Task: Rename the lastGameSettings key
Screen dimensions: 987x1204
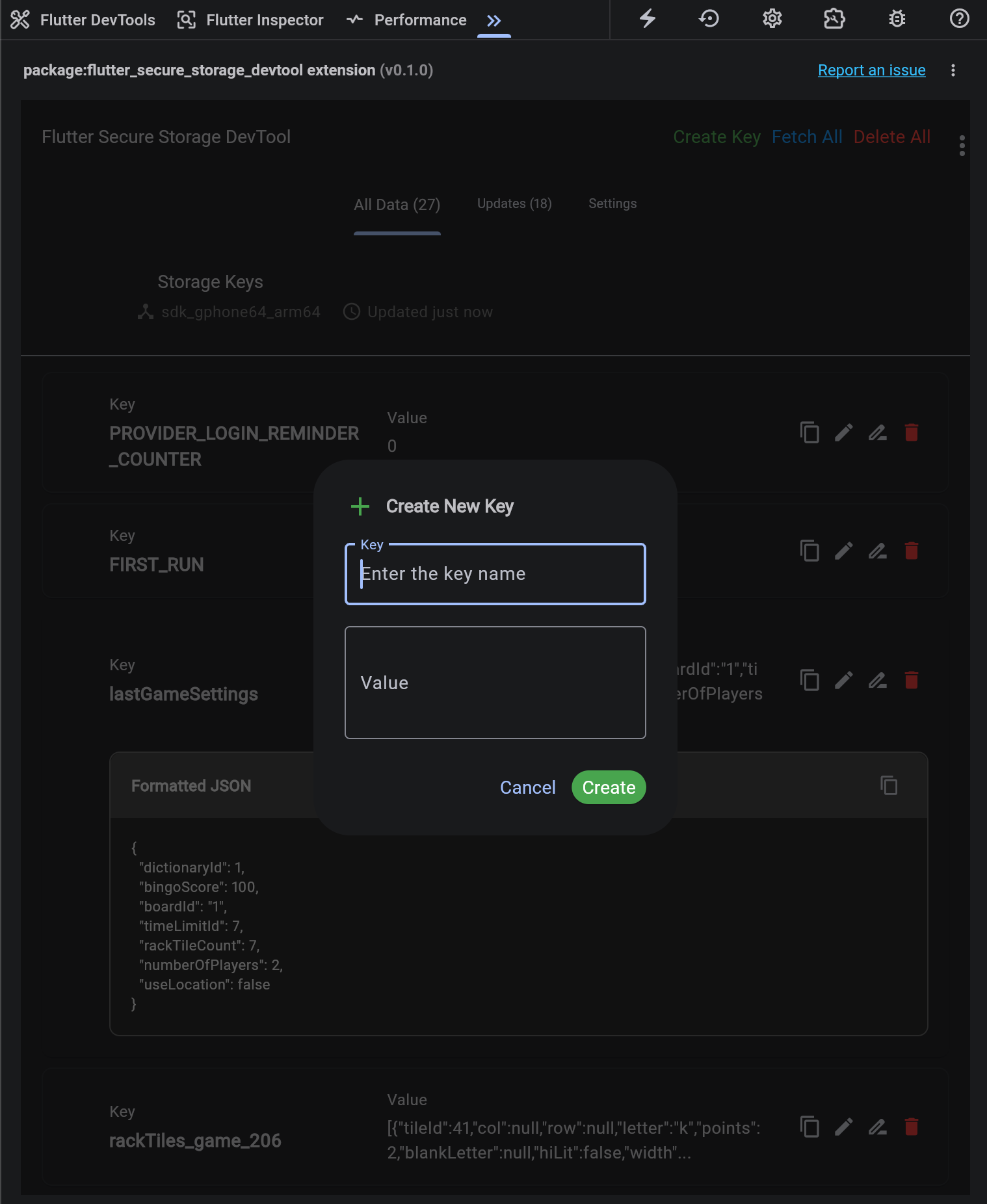Action: [878, 680]
